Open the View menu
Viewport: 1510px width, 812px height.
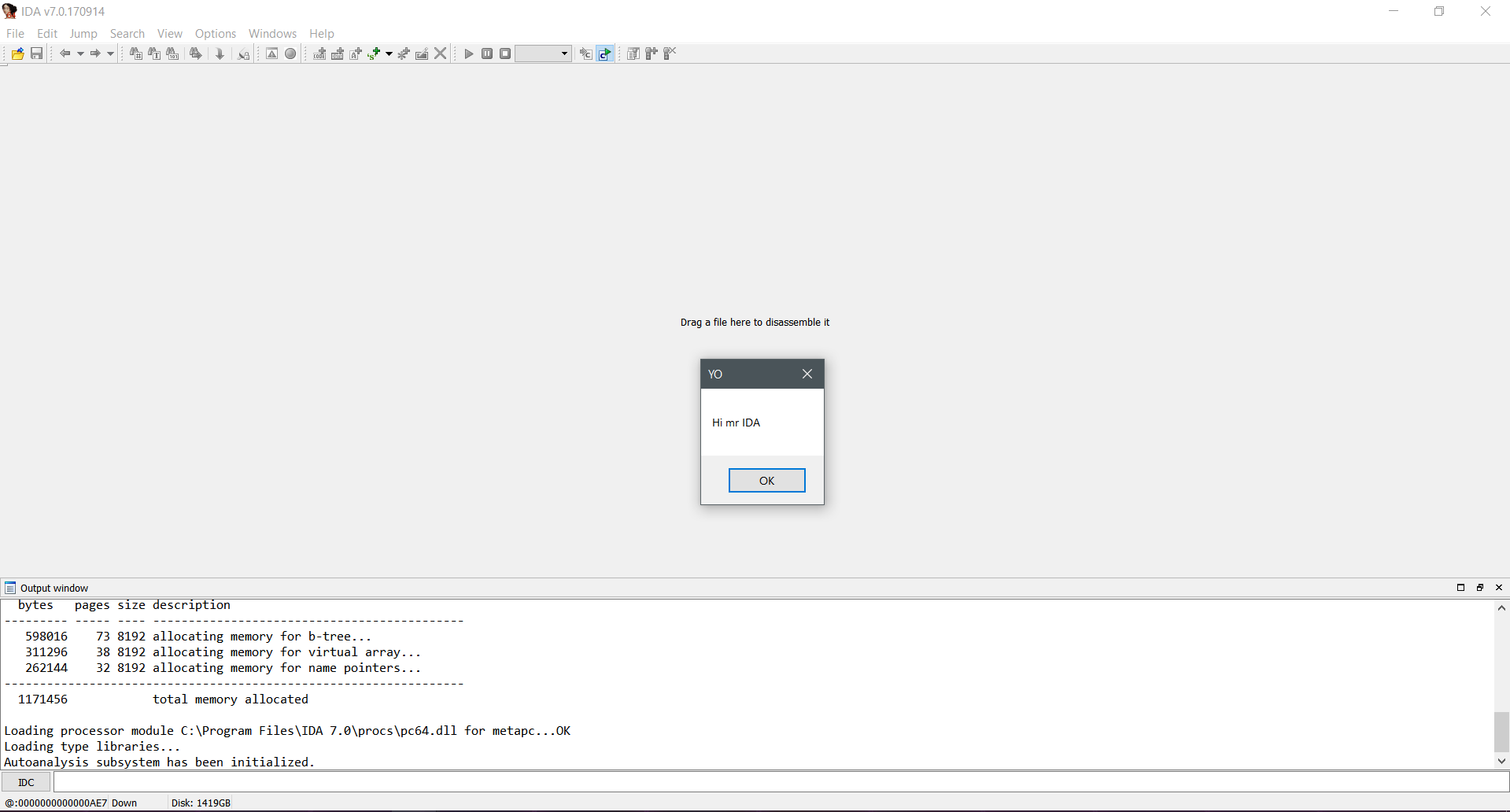[170, 34]
